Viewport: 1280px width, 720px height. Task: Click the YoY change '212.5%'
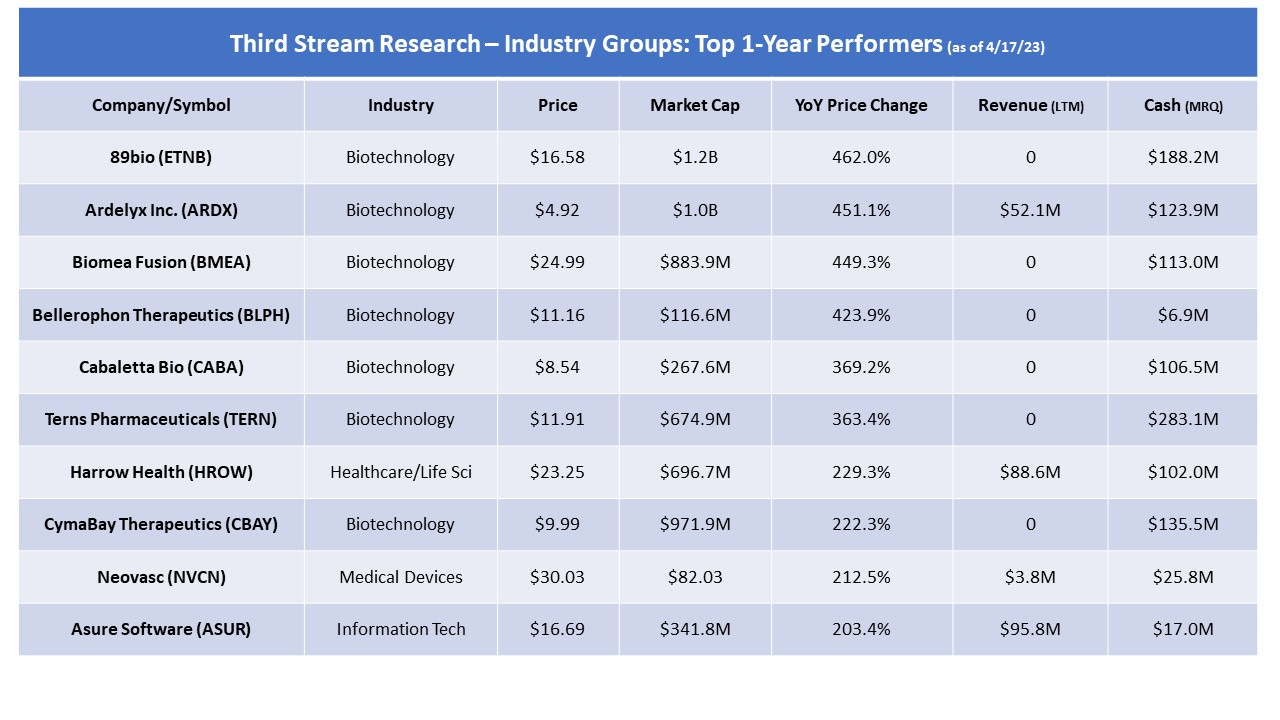pyautogui.click(x=861, y=577)
